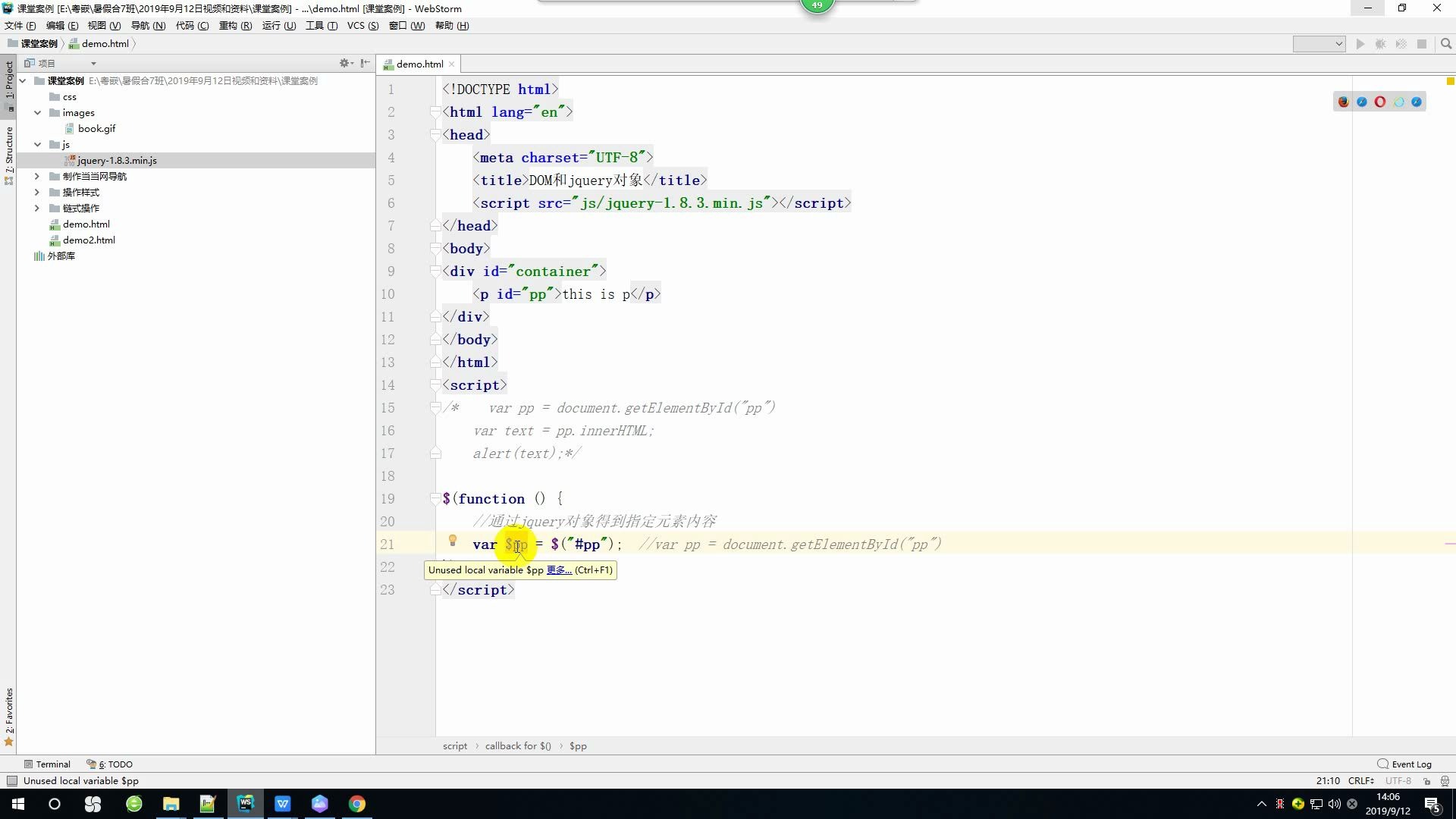Click the read-only lock icon in status bar
1456x819 pixels.
(1426, 780)
